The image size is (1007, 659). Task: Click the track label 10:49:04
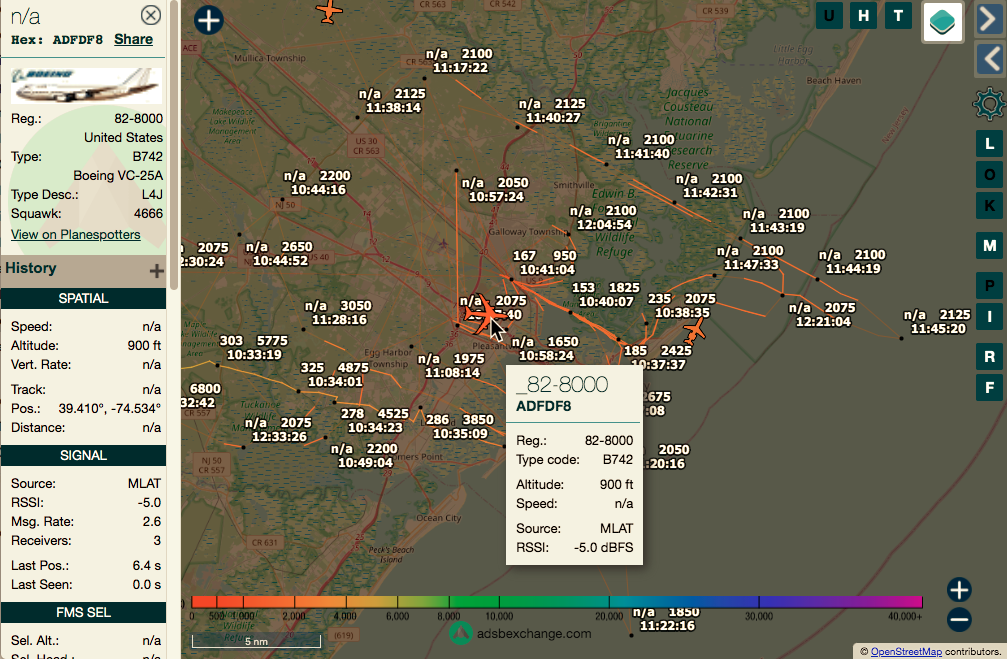point(365,462)
